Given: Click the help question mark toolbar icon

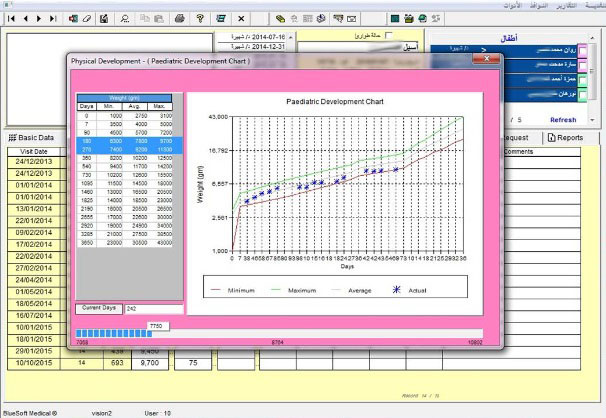Looking at the screenshot, I should (x=200, y=19).
